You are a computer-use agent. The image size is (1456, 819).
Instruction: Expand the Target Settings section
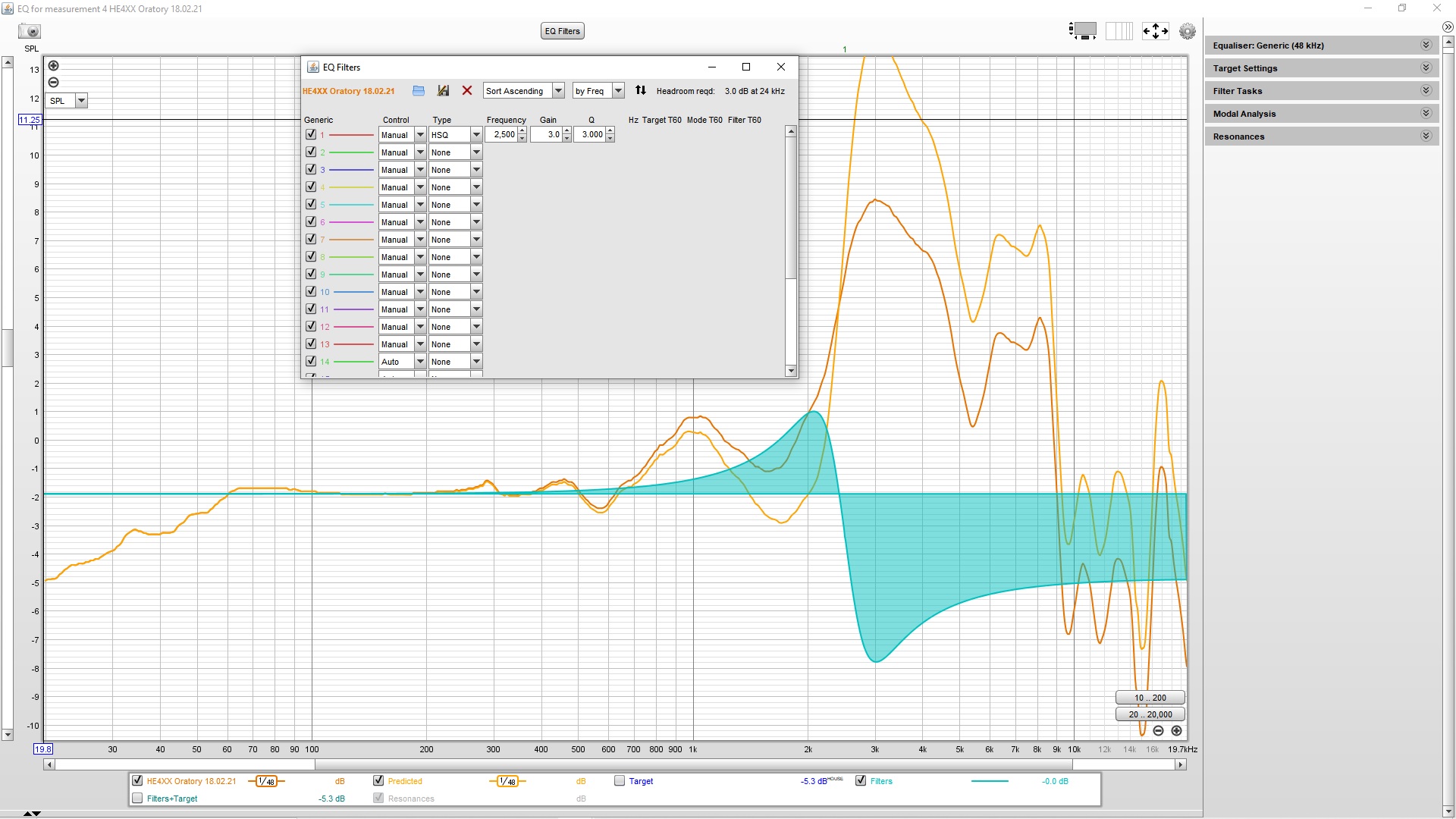click(1321, 68)
